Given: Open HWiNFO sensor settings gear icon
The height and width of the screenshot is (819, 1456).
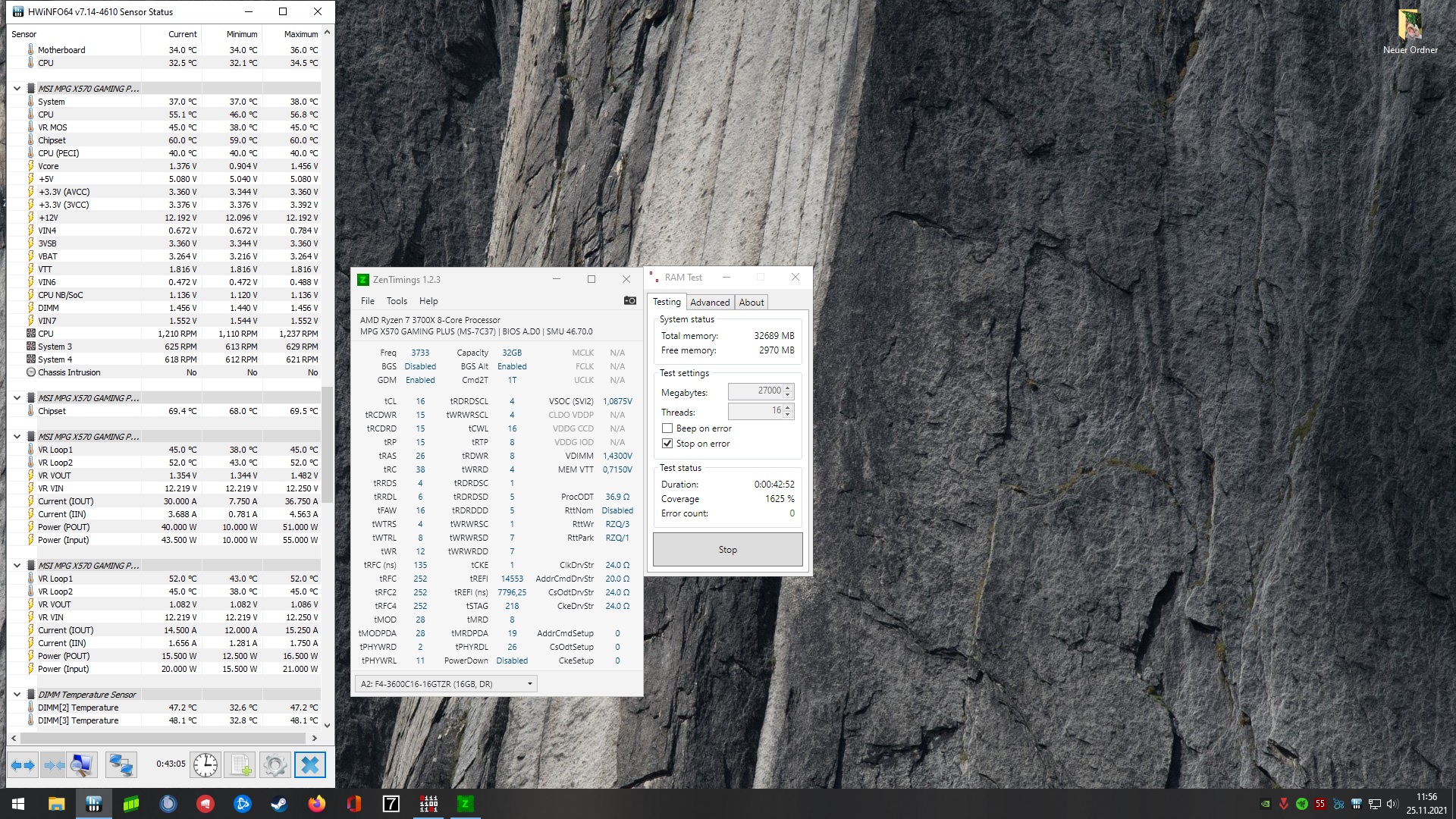Looking at the screenshot, I should click(x=275, y=764).
